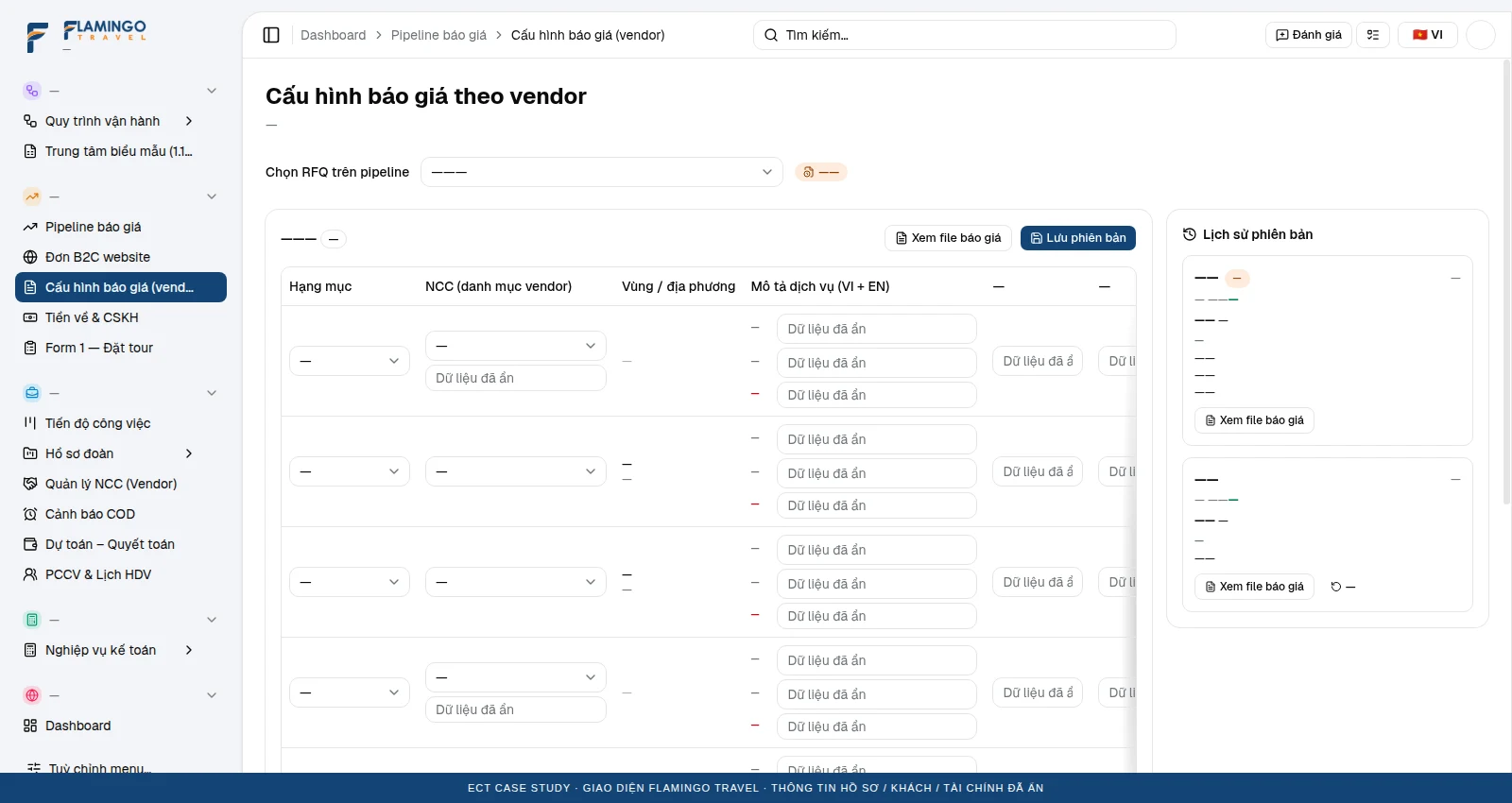Click the Lịch sử phiên bản history icon
Screen dimensions: 1512x803
(x=1190, y=234)
